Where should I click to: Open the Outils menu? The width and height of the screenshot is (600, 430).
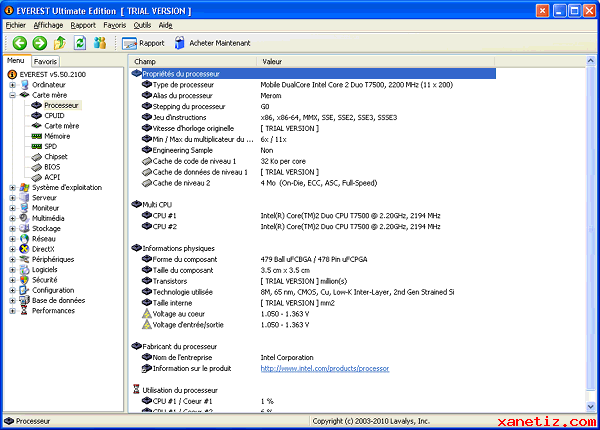tap(142, 25)
